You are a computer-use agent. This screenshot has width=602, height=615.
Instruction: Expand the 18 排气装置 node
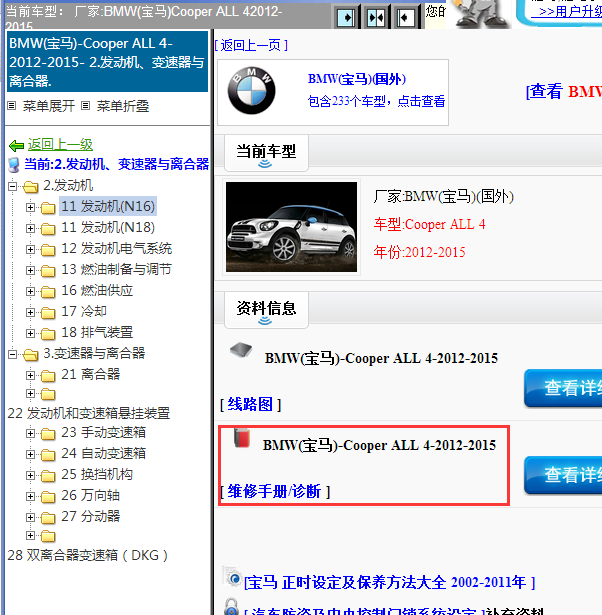point(30,333)
